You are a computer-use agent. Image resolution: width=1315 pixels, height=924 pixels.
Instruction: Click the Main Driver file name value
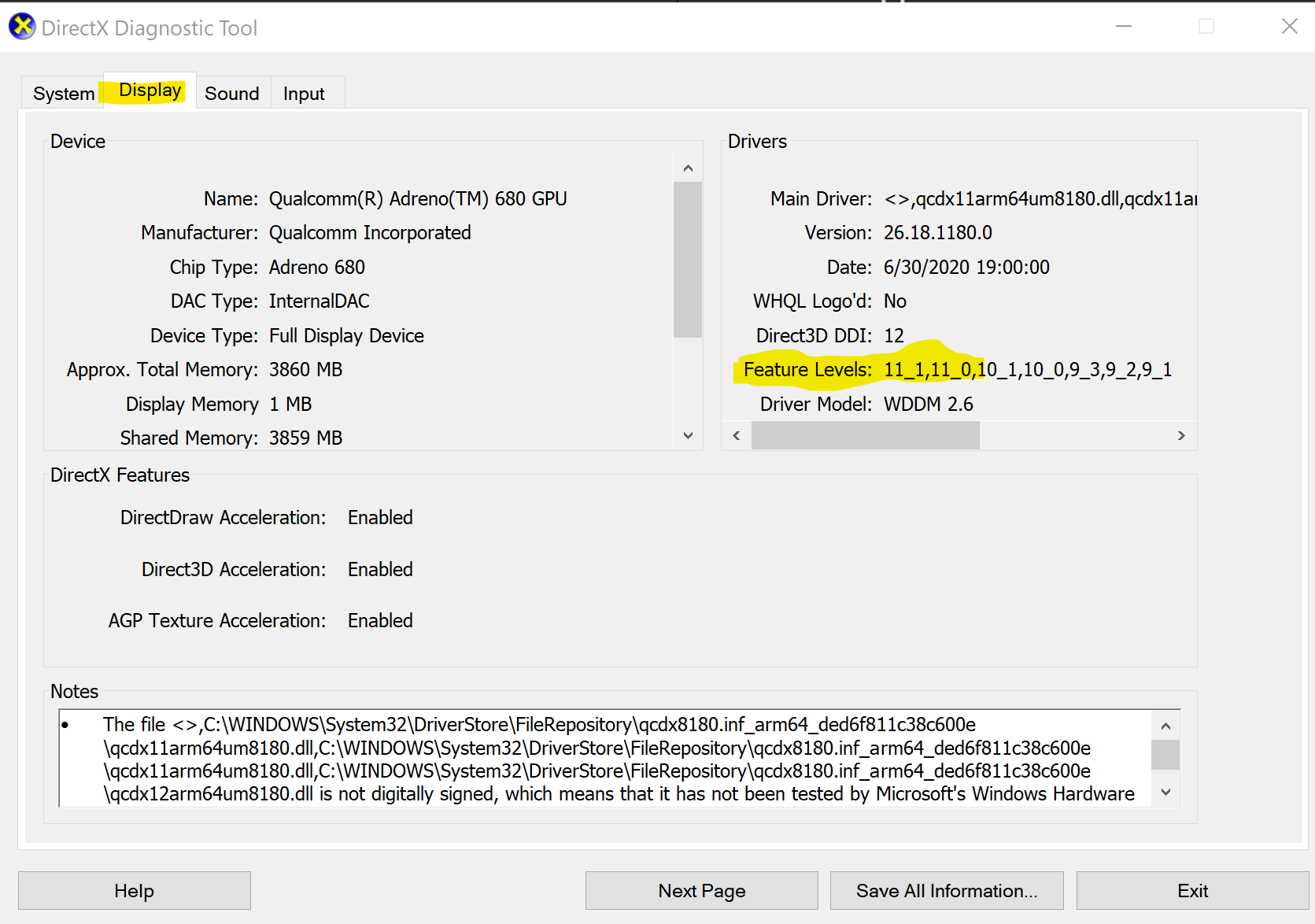(1040, 199)
